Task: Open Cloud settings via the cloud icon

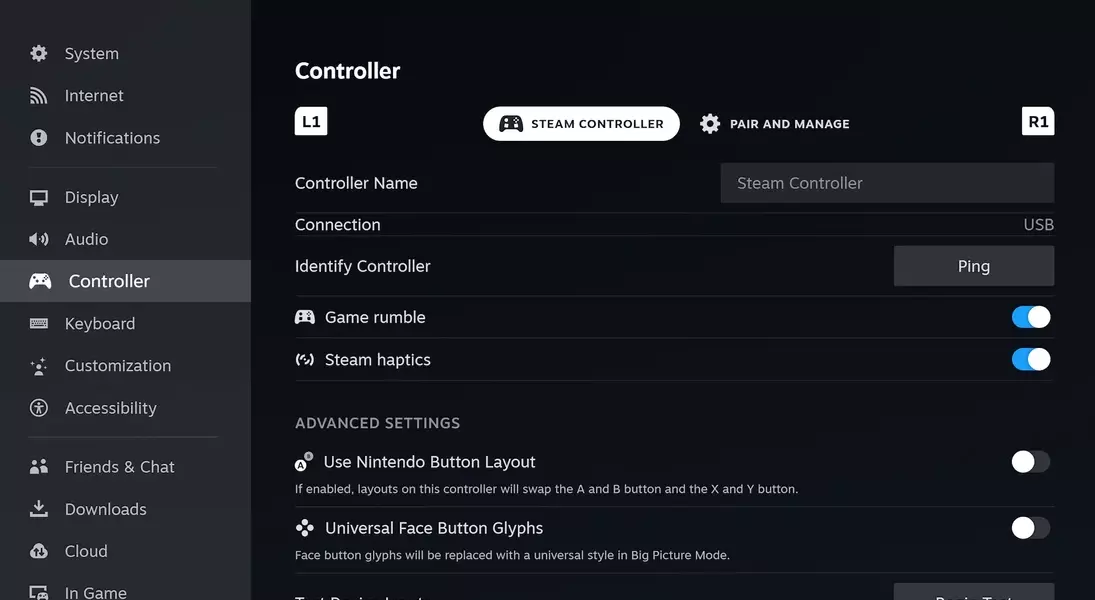Action: [39, 551]
